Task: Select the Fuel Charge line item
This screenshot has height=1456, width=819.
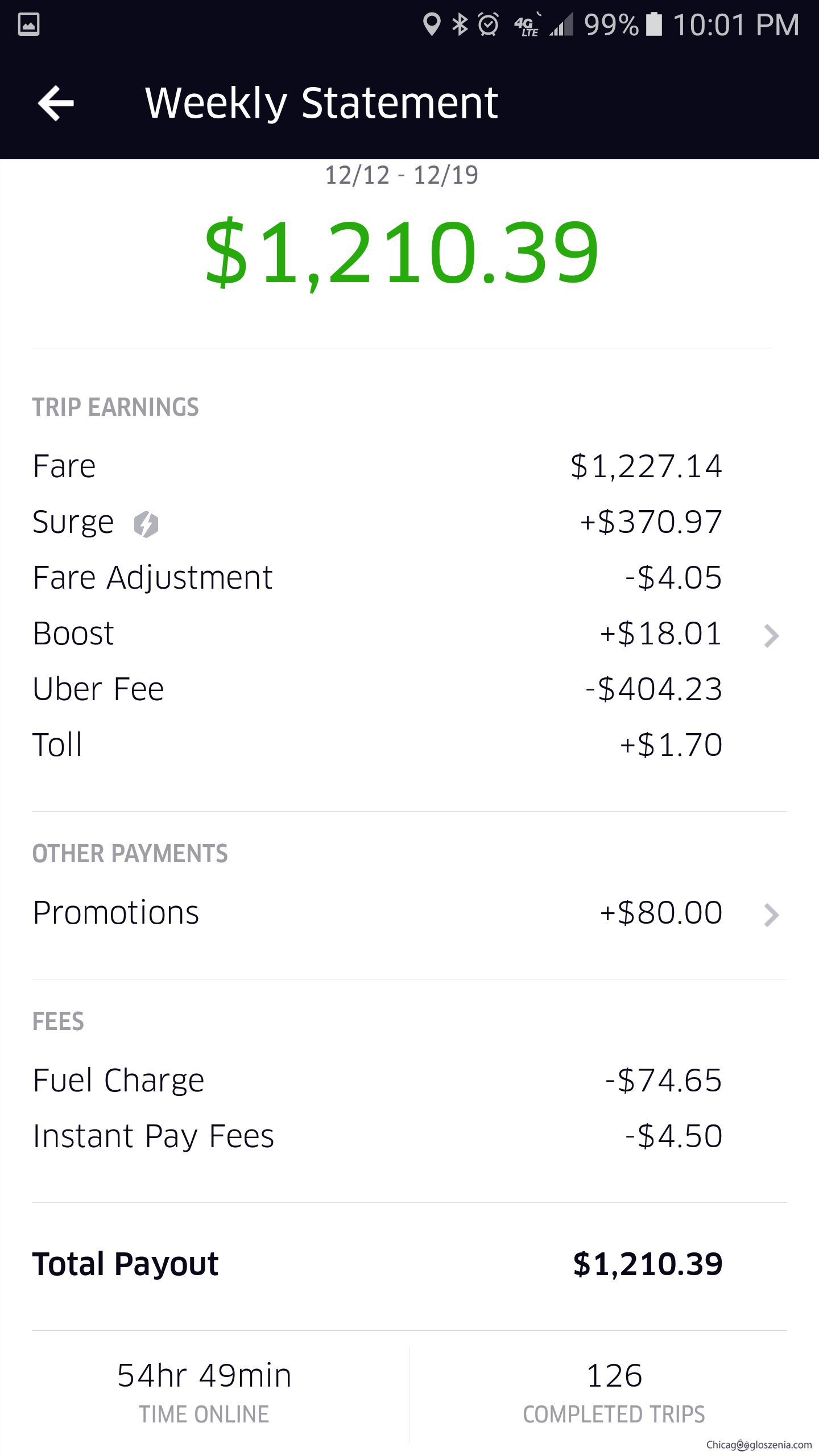Action: click(375, 1081)
